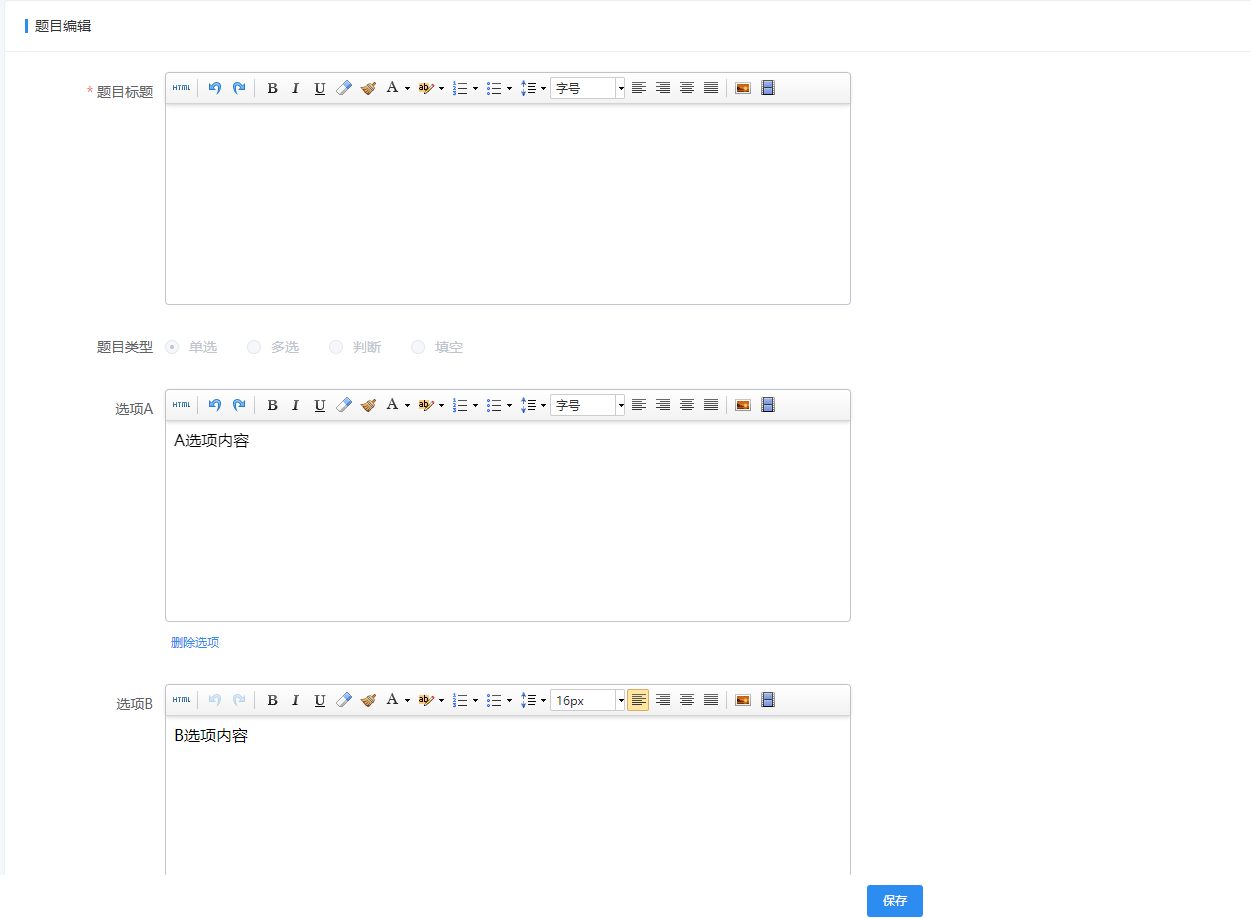1251x918 pixels.
Task: Open unordered list dropdown arrow in 题目标题 editor
Action: click(x=509, y=88)
